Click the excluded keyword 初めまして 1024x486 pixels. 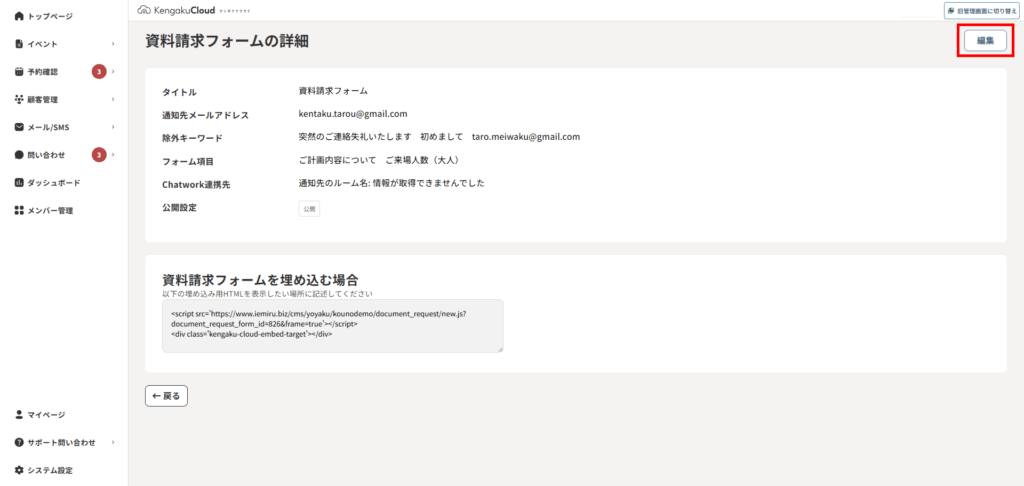pyautogui.click(x=441, y=137)
